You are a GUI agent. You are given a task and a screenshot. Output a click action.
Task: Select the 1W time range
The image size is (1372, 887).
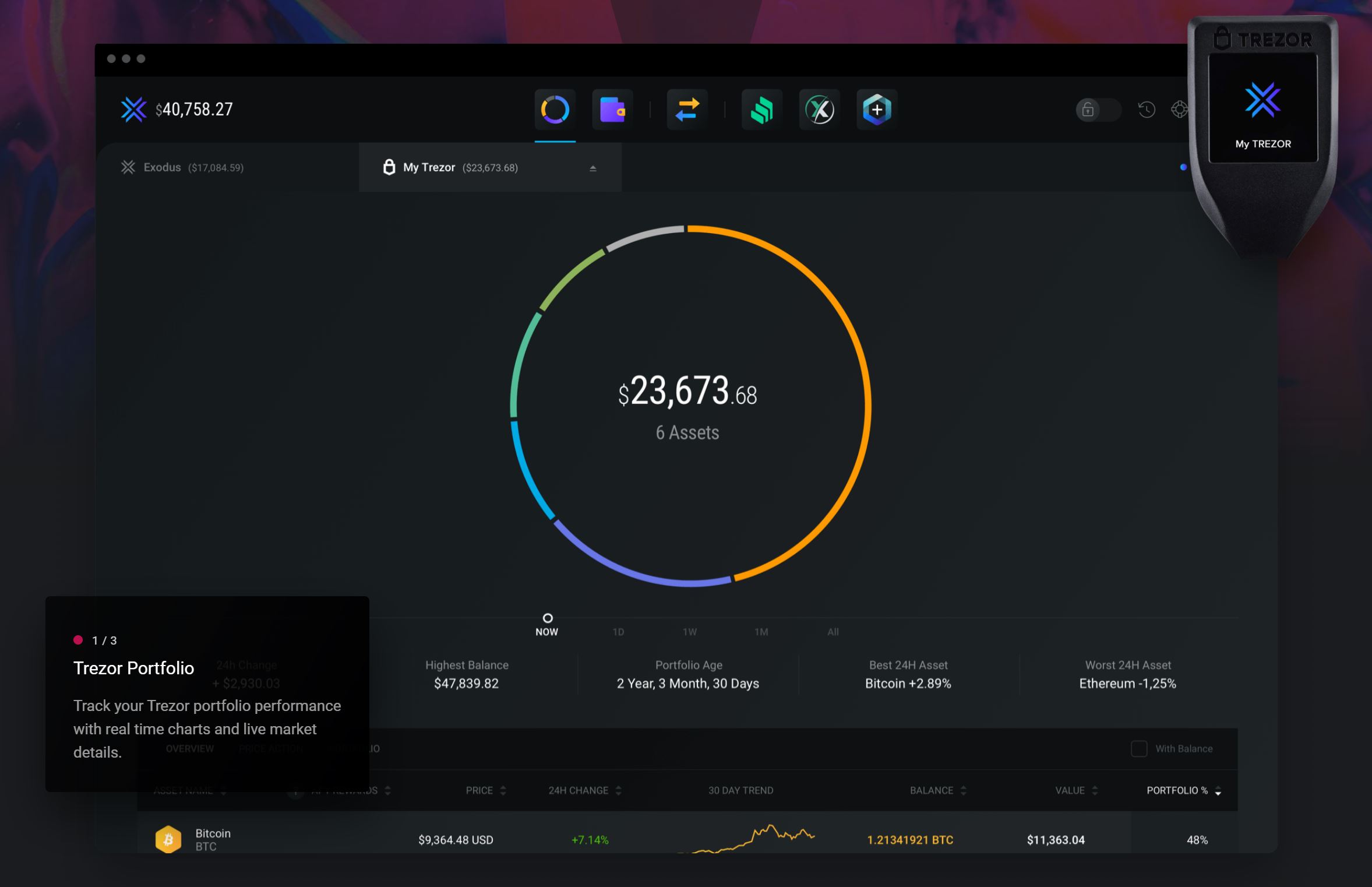tap(690, 632)
